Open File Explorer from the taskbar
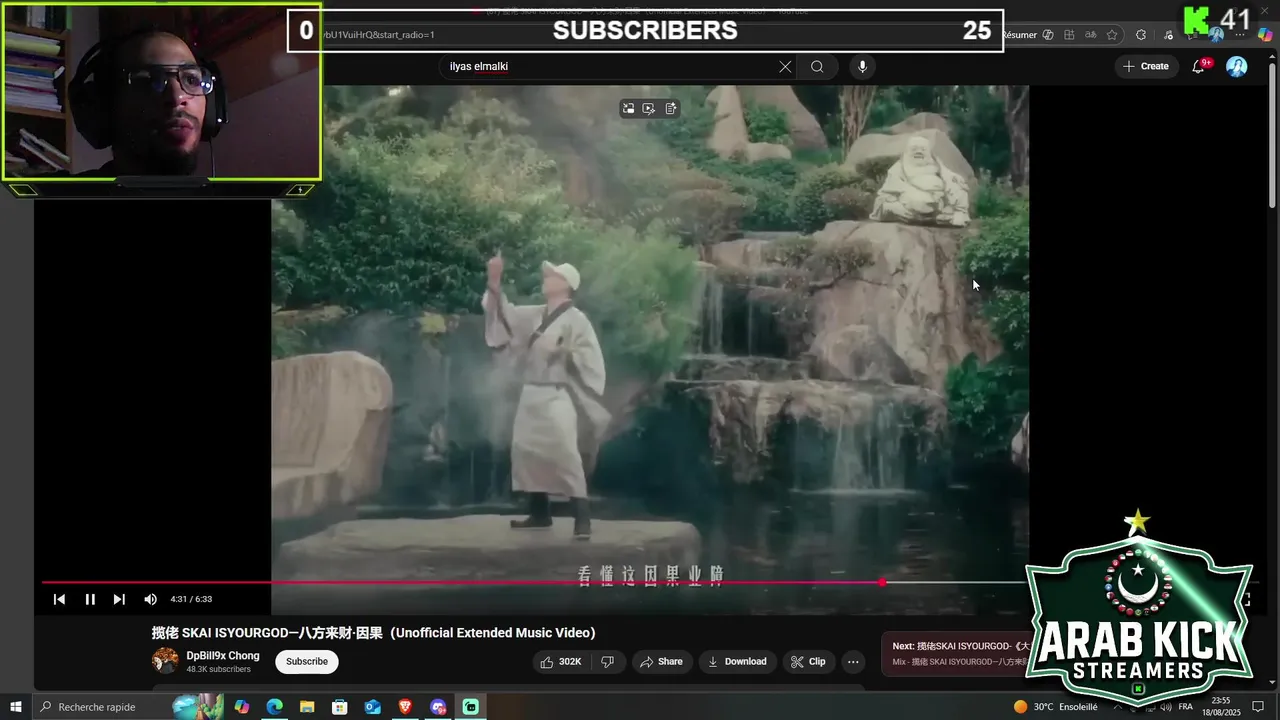Viewport: 1280px width, 720px height. [x=307, y=707]
